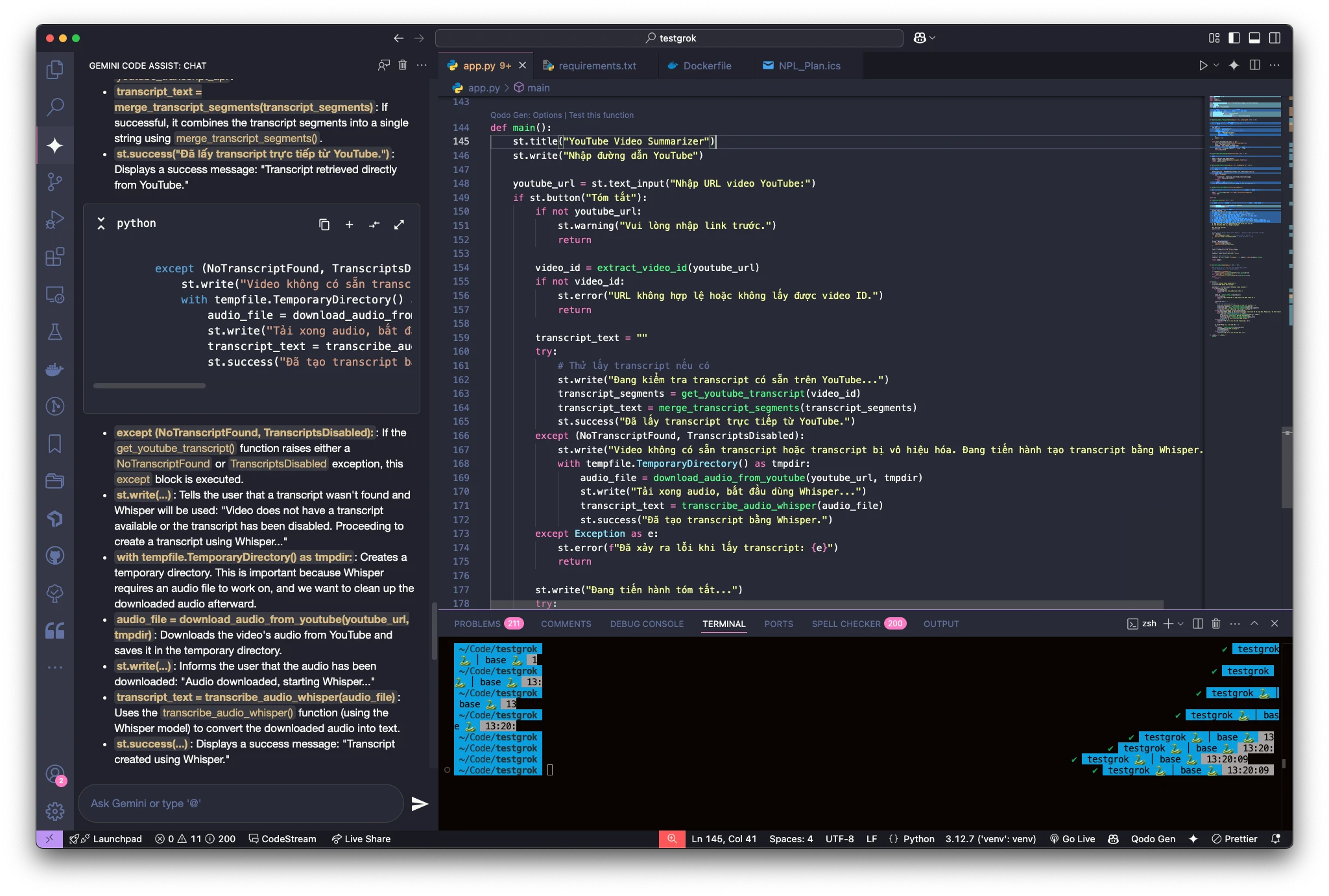1329x896 pixels.
Task: Insert code block at cursor plus icon
Action: click(349, 224)
